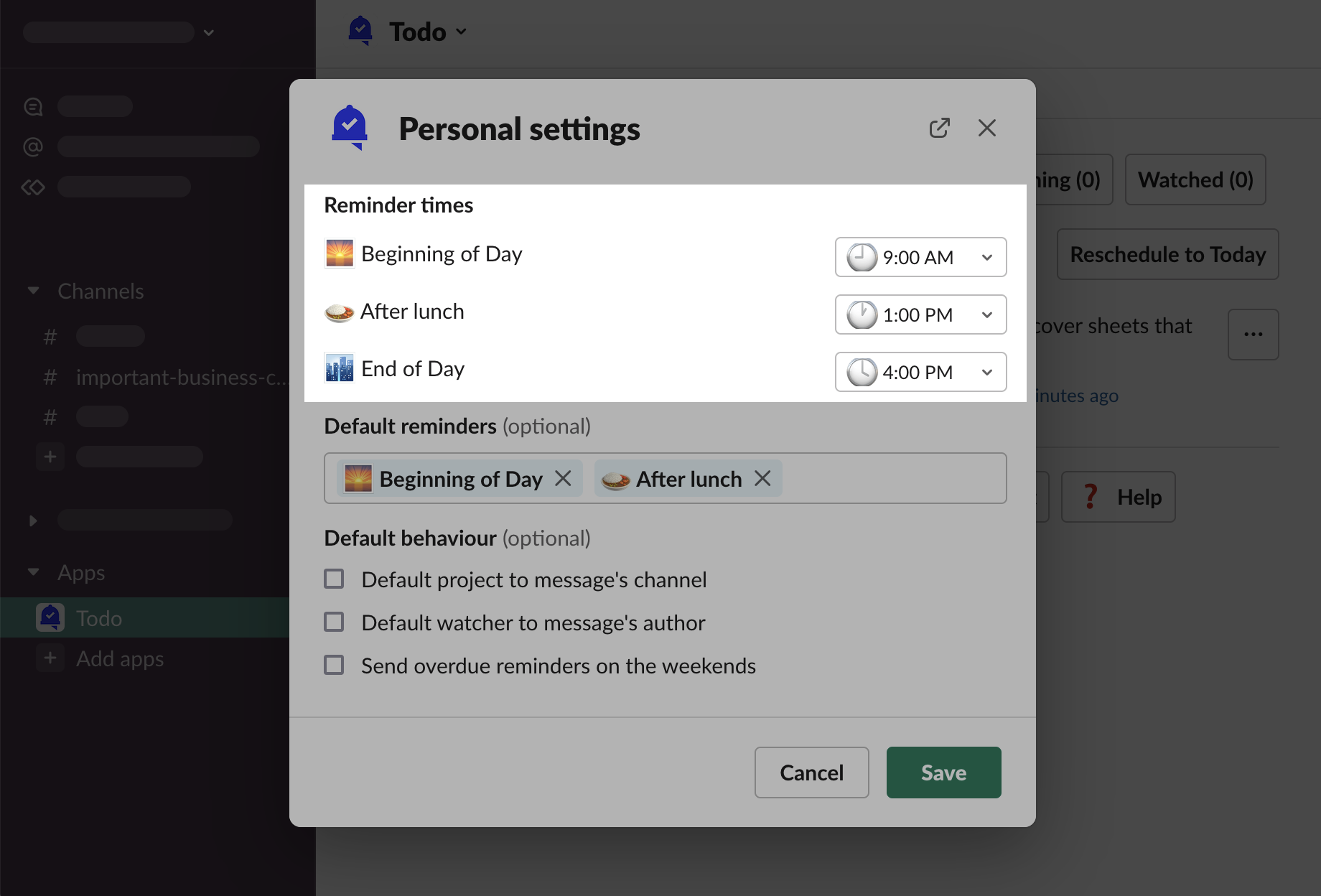1321x896 pixels.
Task: Check Default watcher to message's author
Action: (334, 622)
